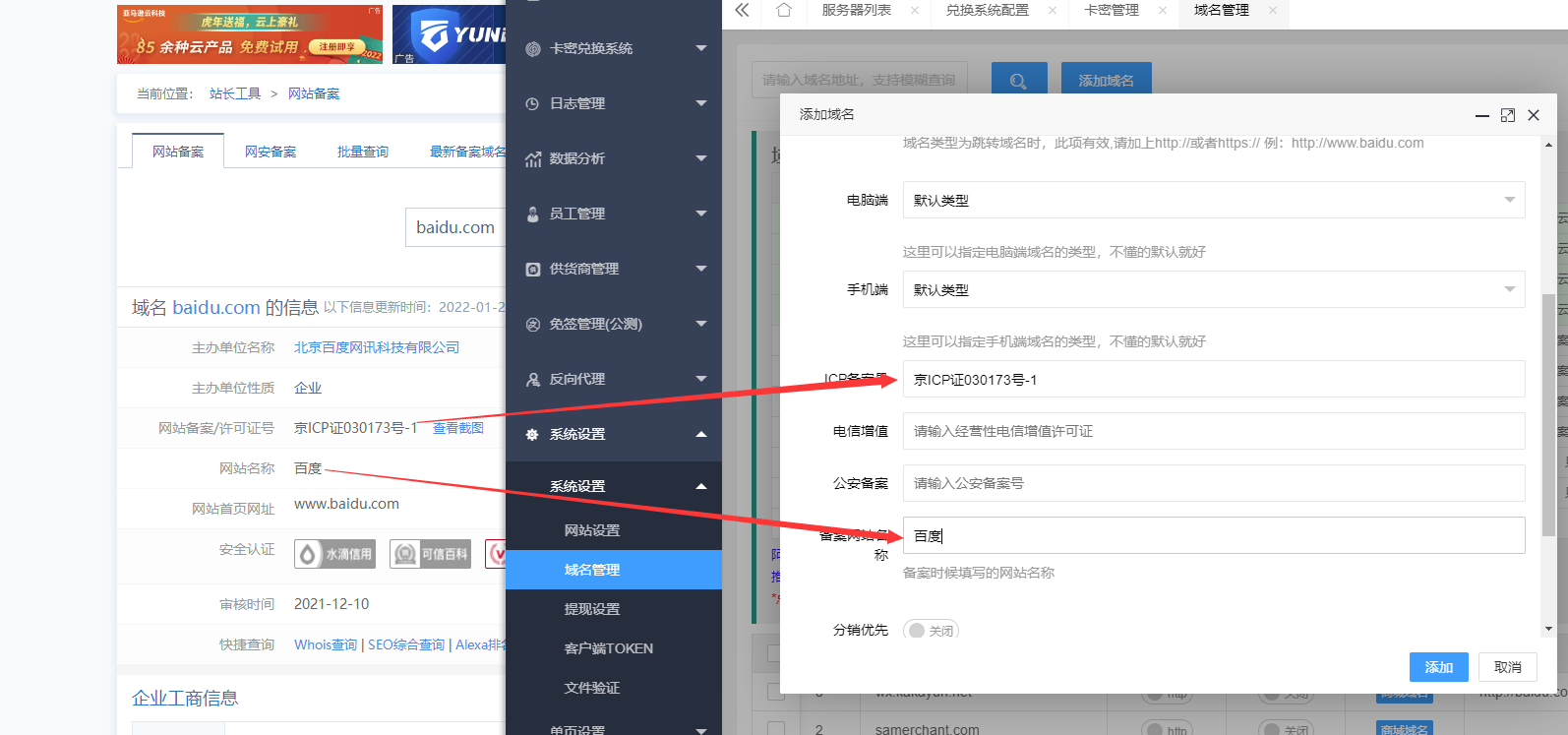Click the home icon in tab bar
Screen dimensions: 1568x735
[x=784, y=10]
